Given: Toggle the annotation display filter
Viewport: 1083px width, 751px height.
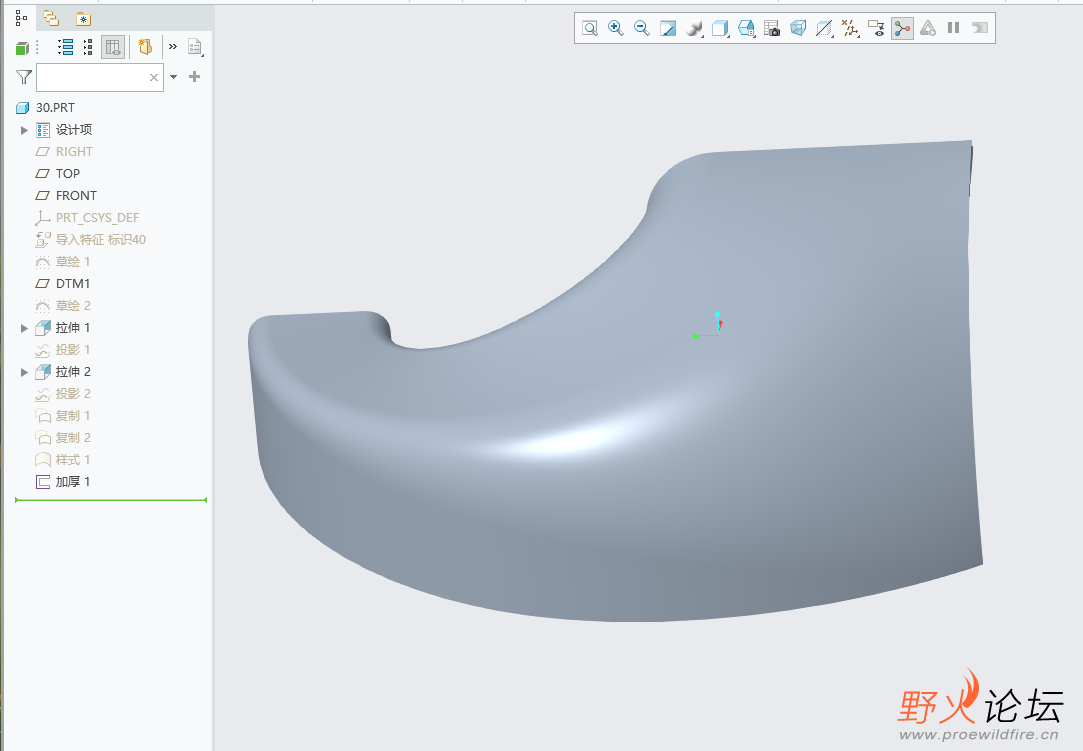Looking at the screenshot, I should point(876,29).
